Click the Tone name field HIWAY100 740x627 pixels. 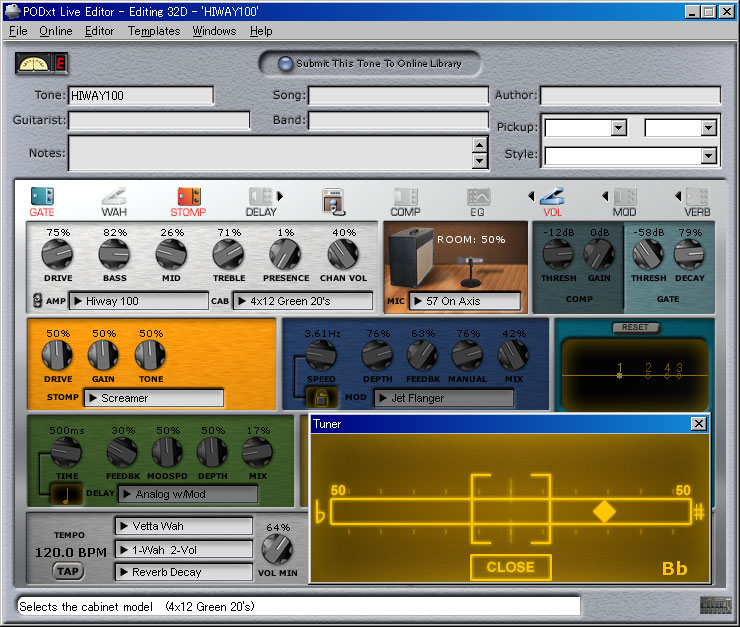click(141, 96)
